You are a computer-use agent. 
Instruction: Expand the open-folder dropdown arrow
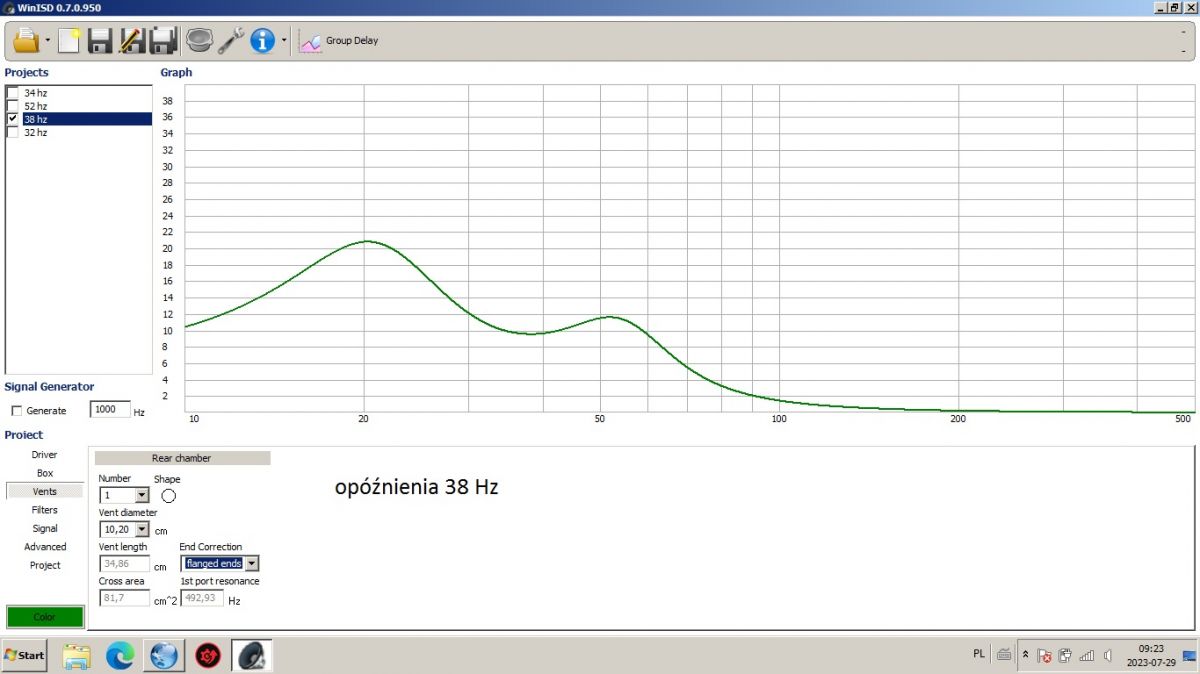[47, 42]
